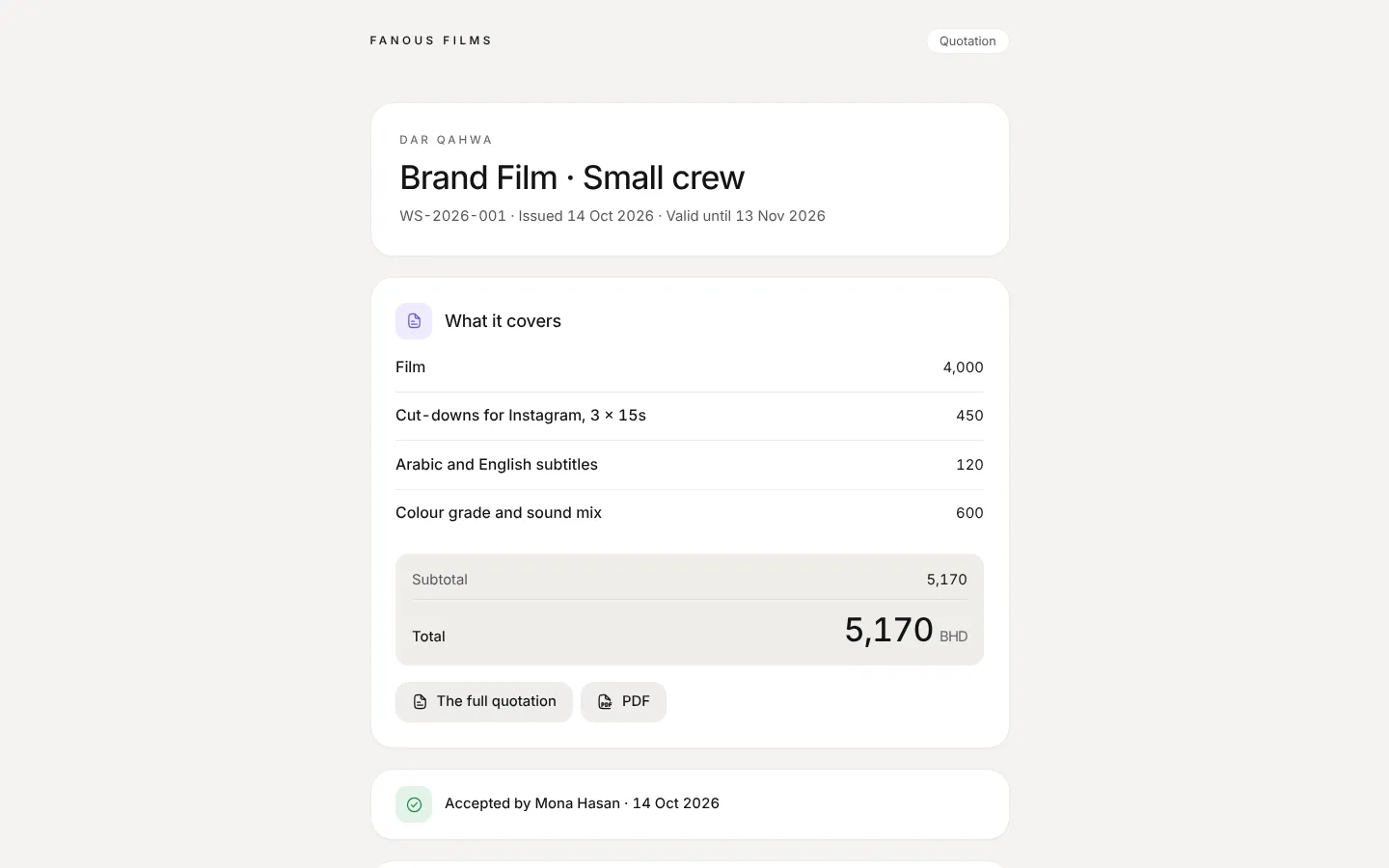Click the 120 subtitles amount

(x=969, y=465)
